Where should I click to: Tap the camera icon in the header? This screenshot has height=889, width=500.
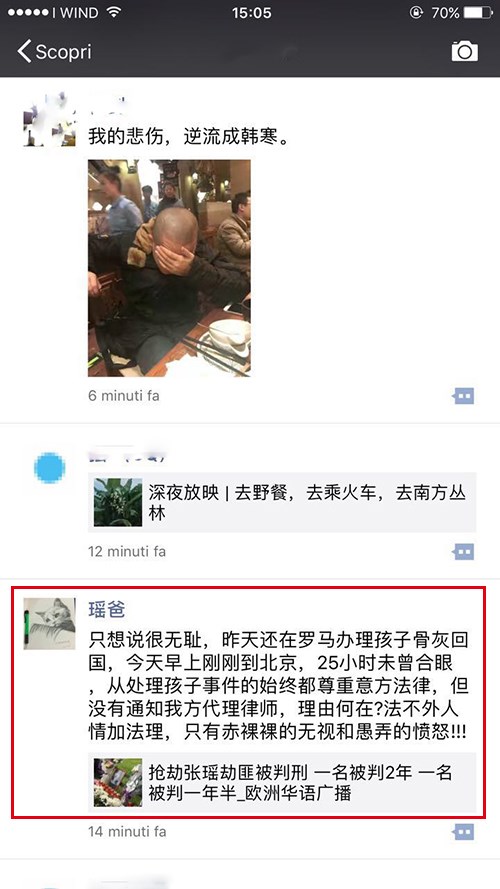tap(464, 52)
